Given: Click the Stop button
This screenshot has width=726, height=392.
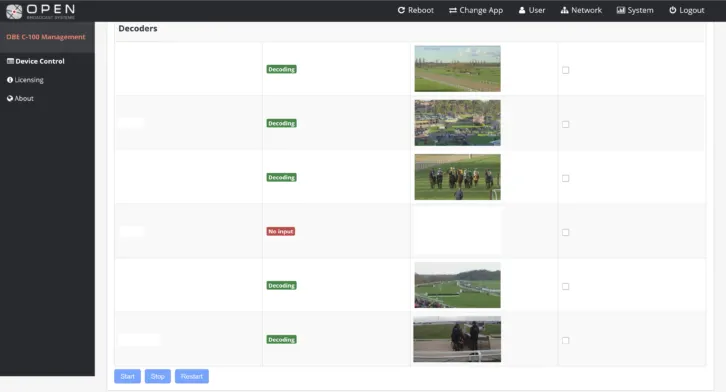Looking at the screenshot, I should point(157,376).
